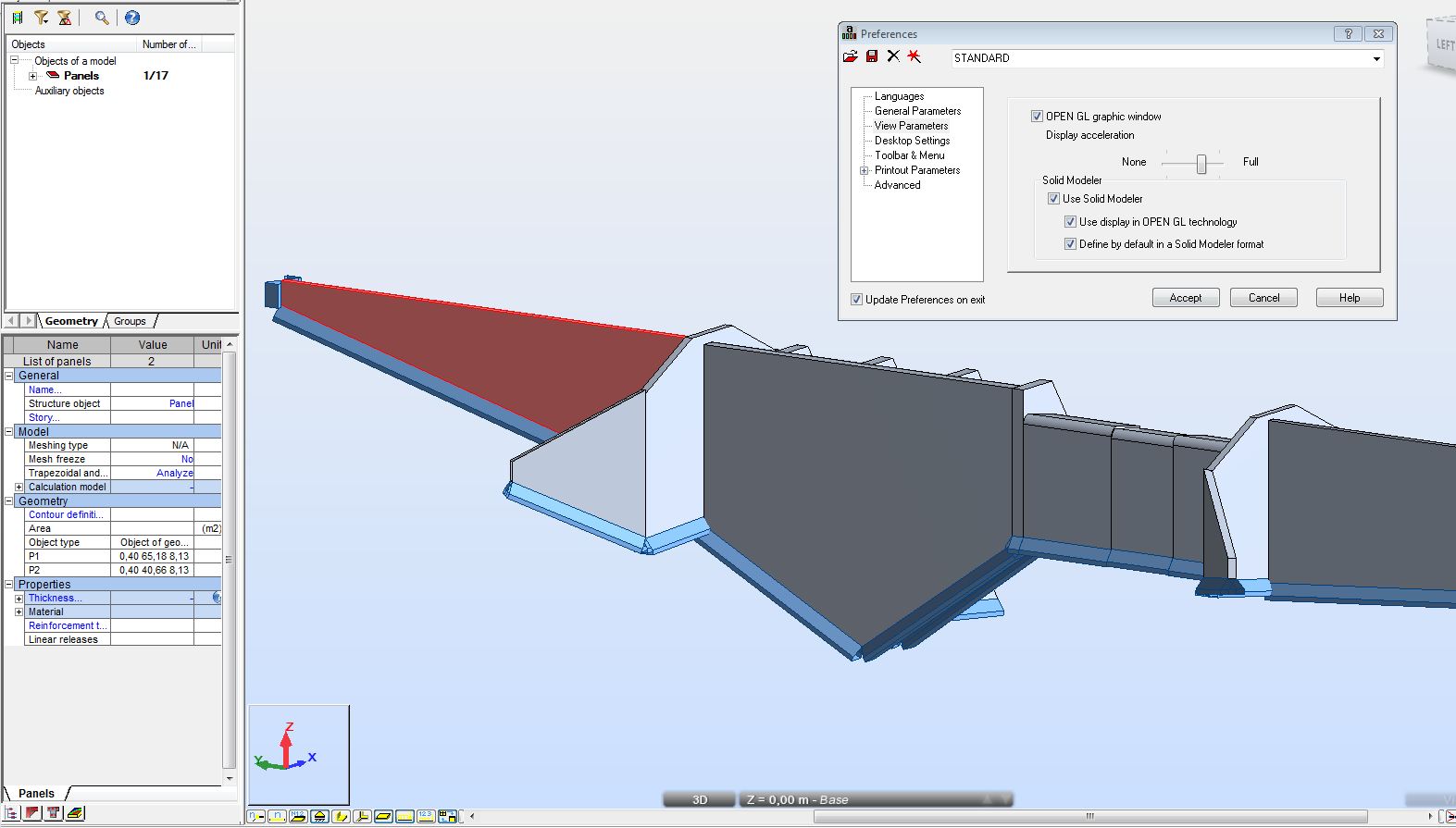1456x828 pixels.
Task: Switch to the Groups tab
Action: tap(130, 322)
